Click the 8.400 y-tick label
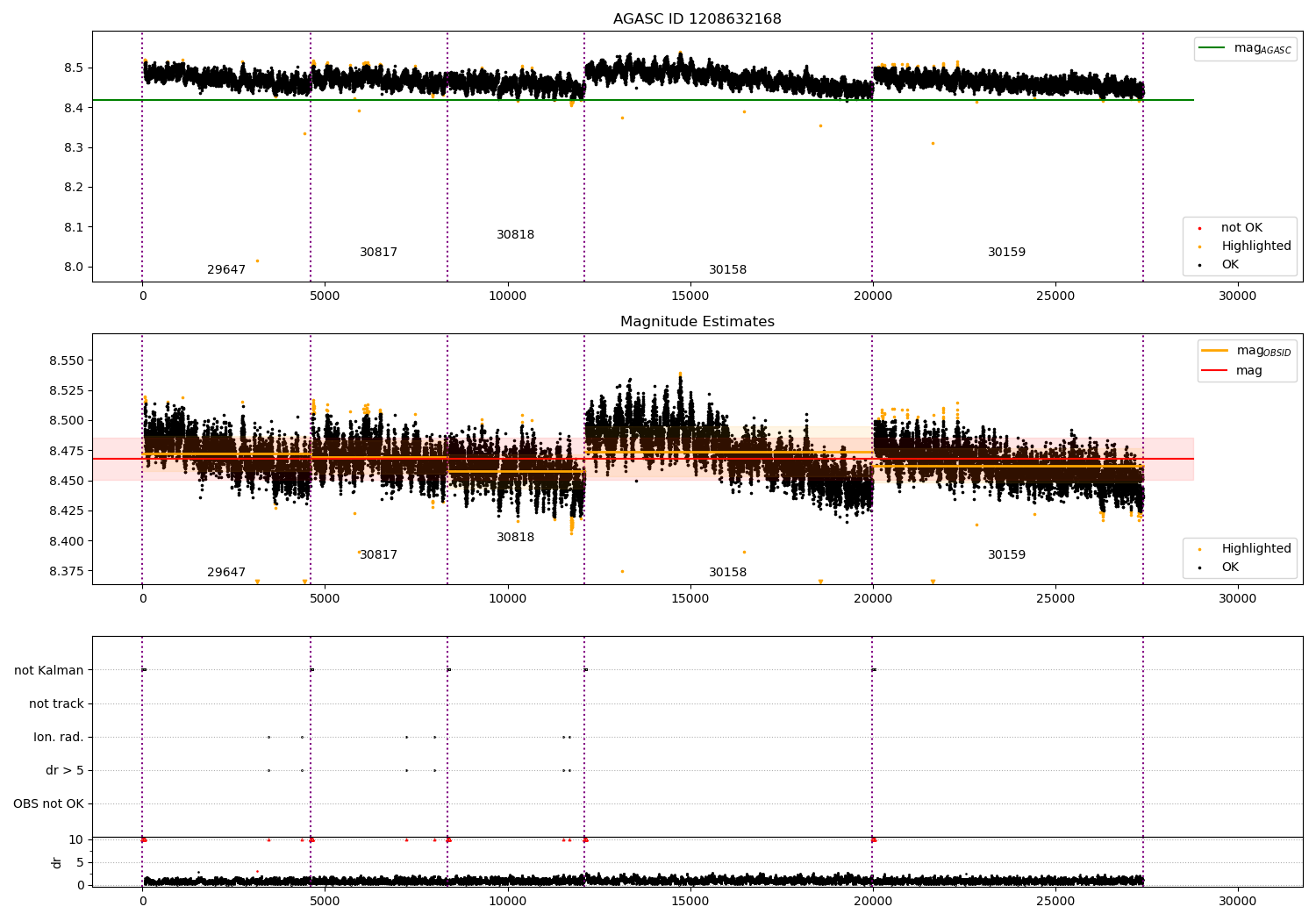Viewport: 1316px width, 921px height. pyautogui.click(x=67, y=541)
